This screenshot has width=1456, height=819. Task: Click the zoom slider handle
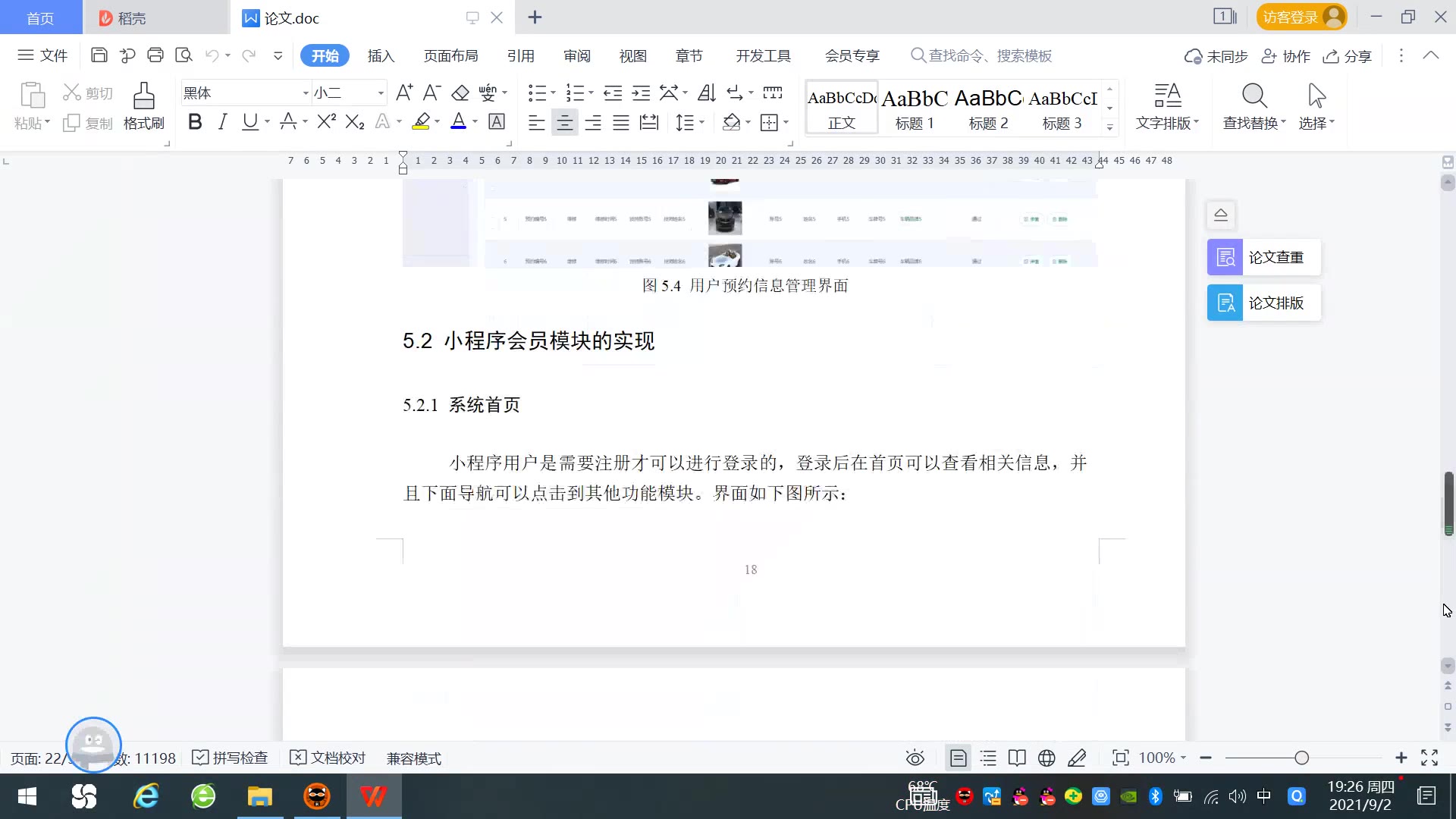tap(1302, 758)
